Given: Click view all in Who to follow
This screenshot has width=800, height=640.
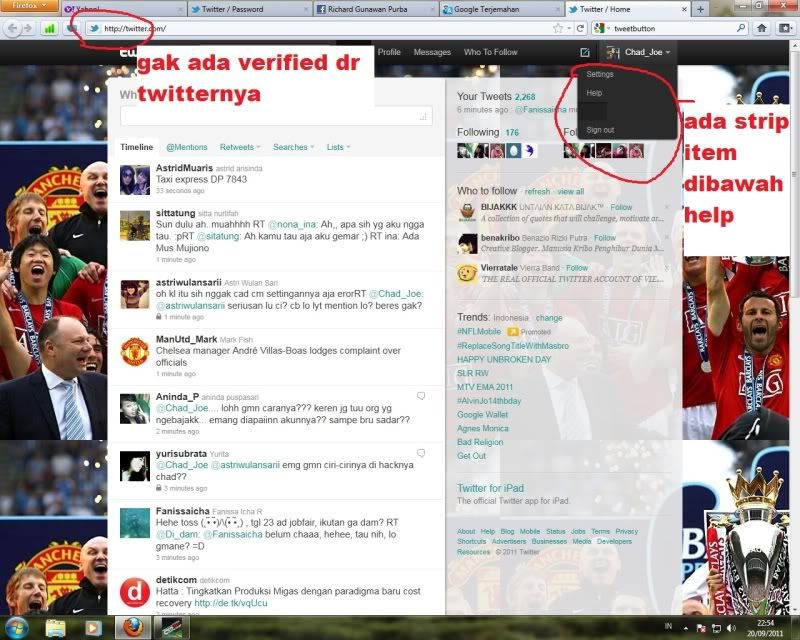Looking at the screenshot, I should [x=570, y=191].
